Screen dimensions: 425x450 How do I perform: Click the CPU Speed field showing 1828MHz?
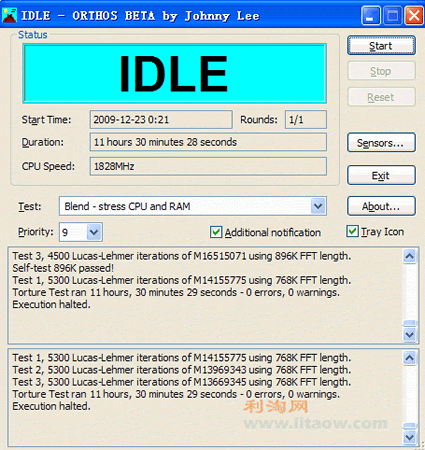coord(208,166)
